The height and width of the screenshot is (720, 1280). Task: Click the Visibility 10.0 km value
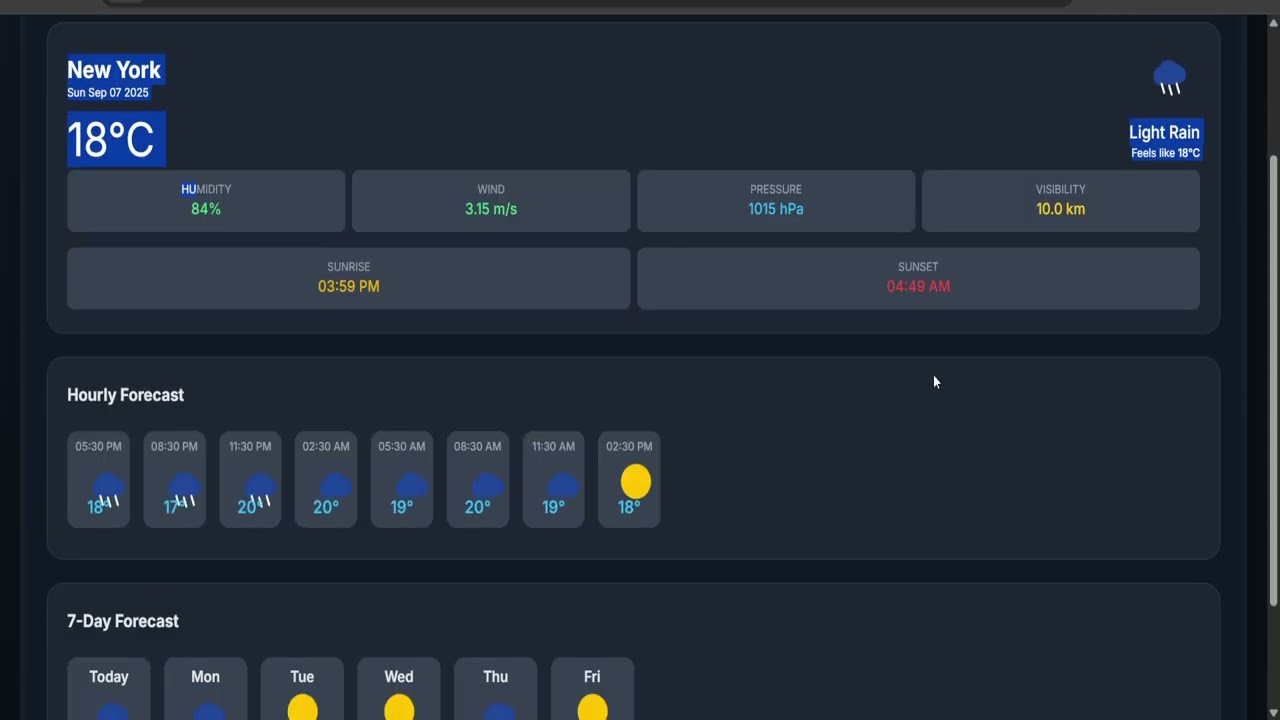tap(1061, 209)
